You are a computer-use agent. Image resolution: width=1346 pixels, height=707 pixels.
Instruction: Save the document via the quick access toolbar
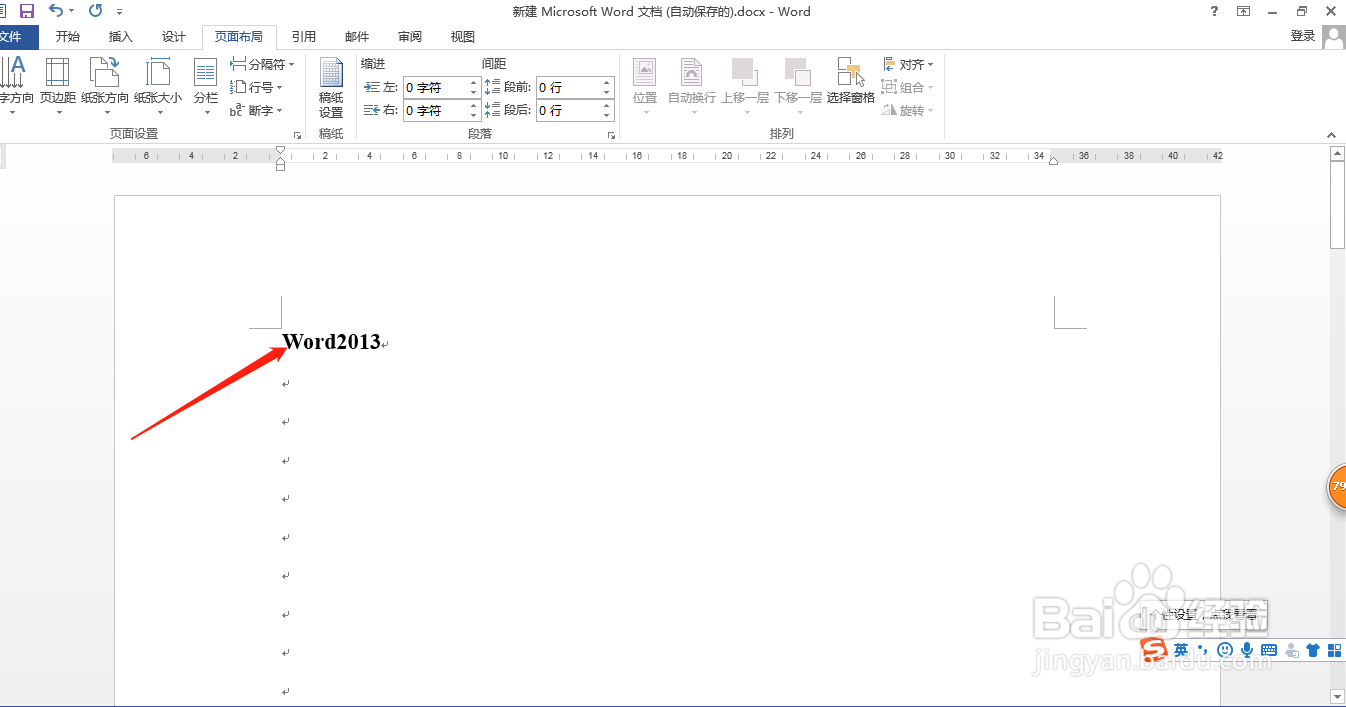27,11
